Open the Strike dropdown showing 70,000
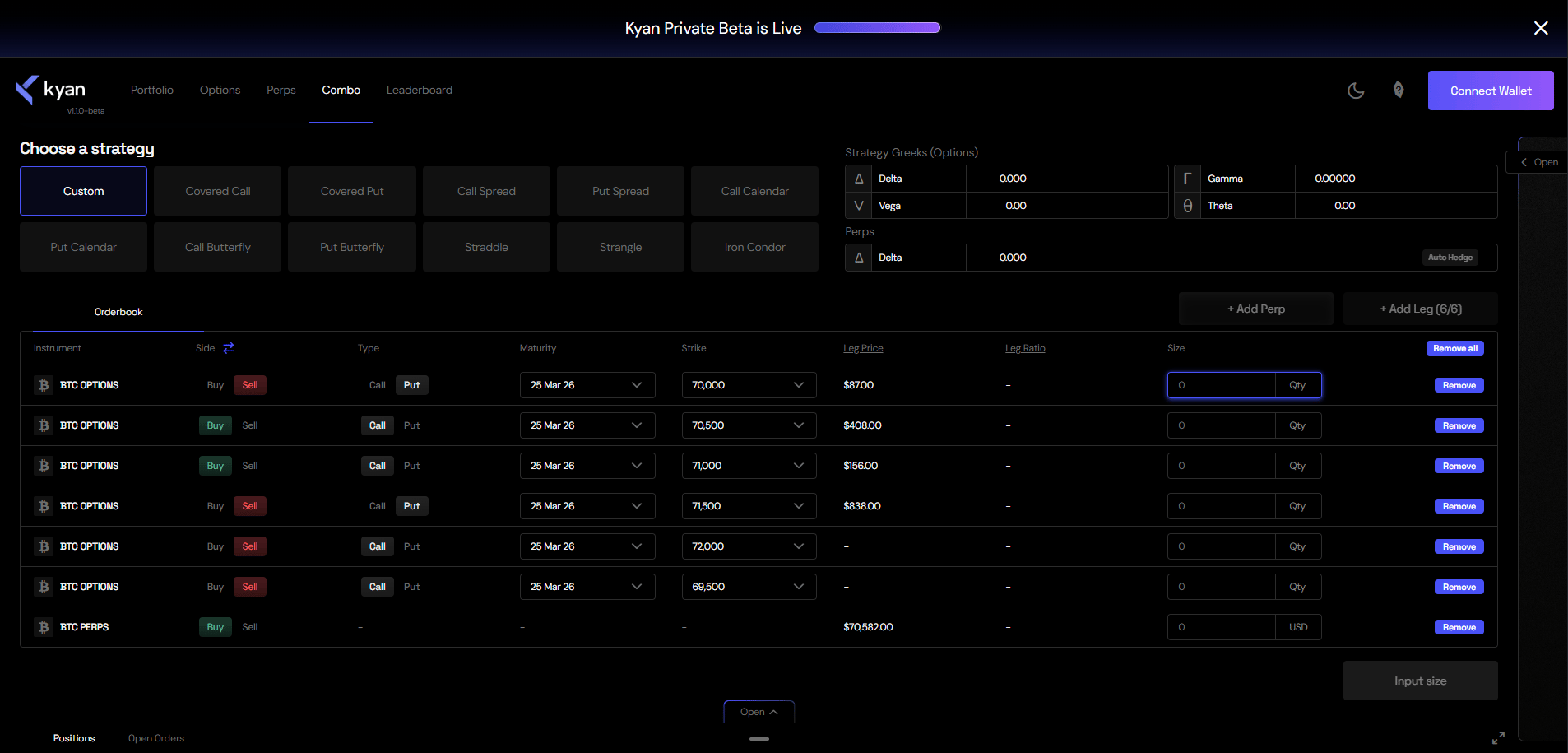This screenshot has width=1568, height=753. [749, 385]
